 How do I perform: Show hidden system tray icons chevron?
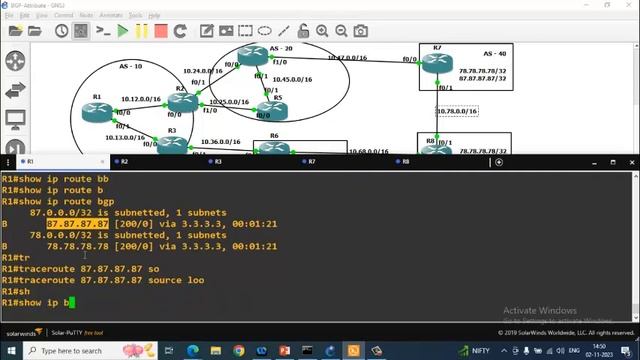point(504,351)
